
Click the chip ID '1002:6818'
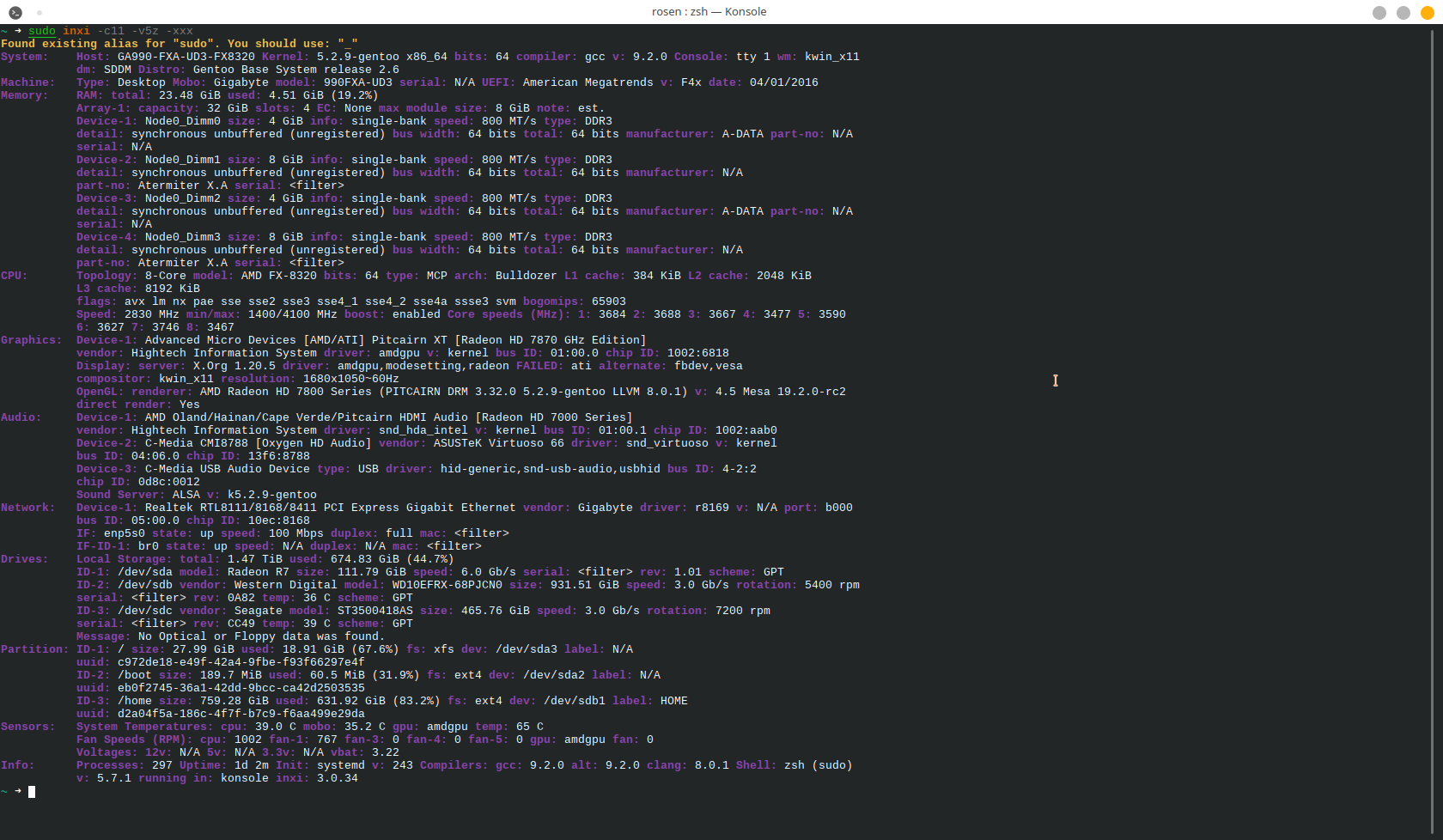coord(698,353)
